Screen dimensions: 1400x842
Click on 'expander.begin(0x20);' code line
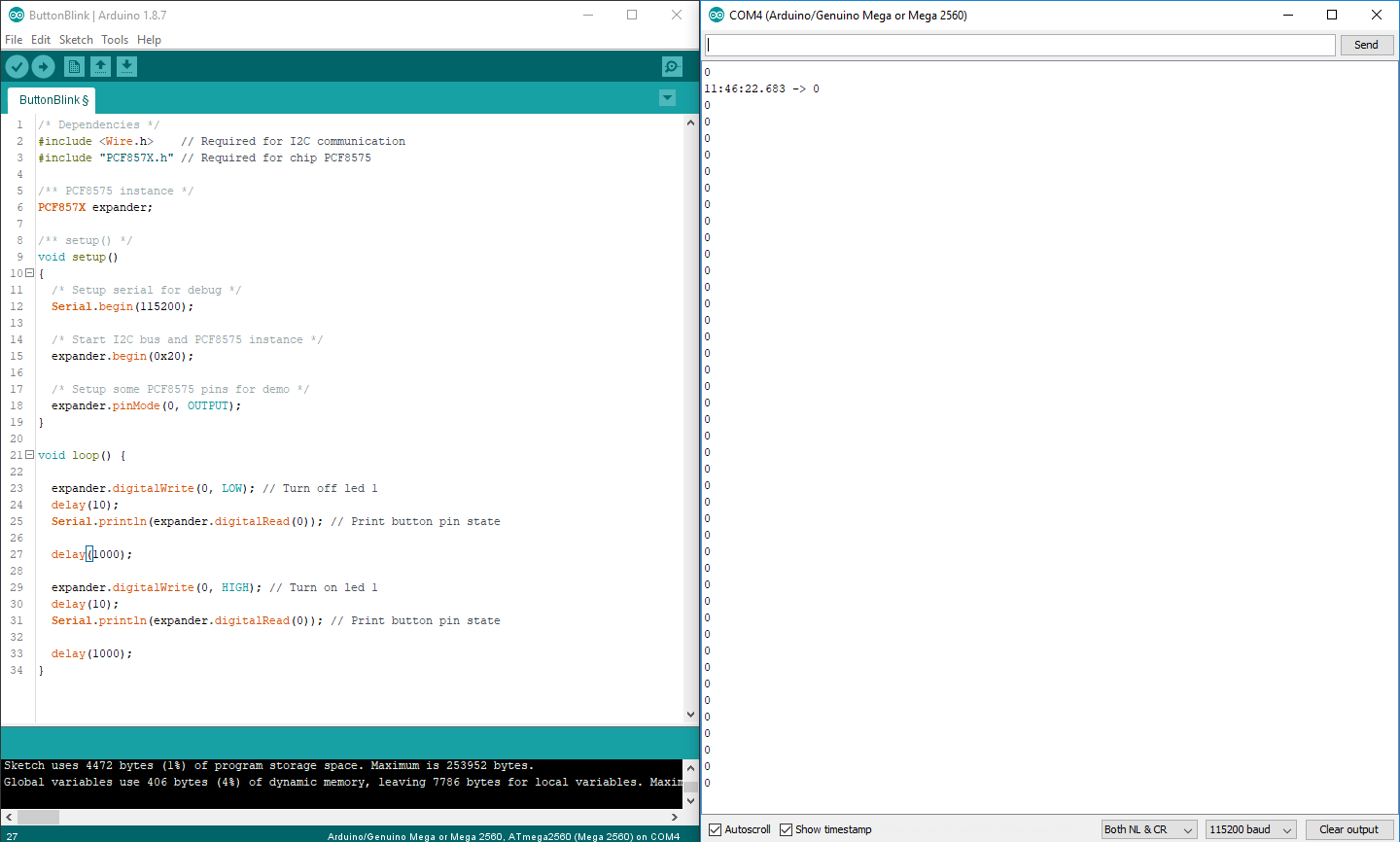(x=122, y=356)
